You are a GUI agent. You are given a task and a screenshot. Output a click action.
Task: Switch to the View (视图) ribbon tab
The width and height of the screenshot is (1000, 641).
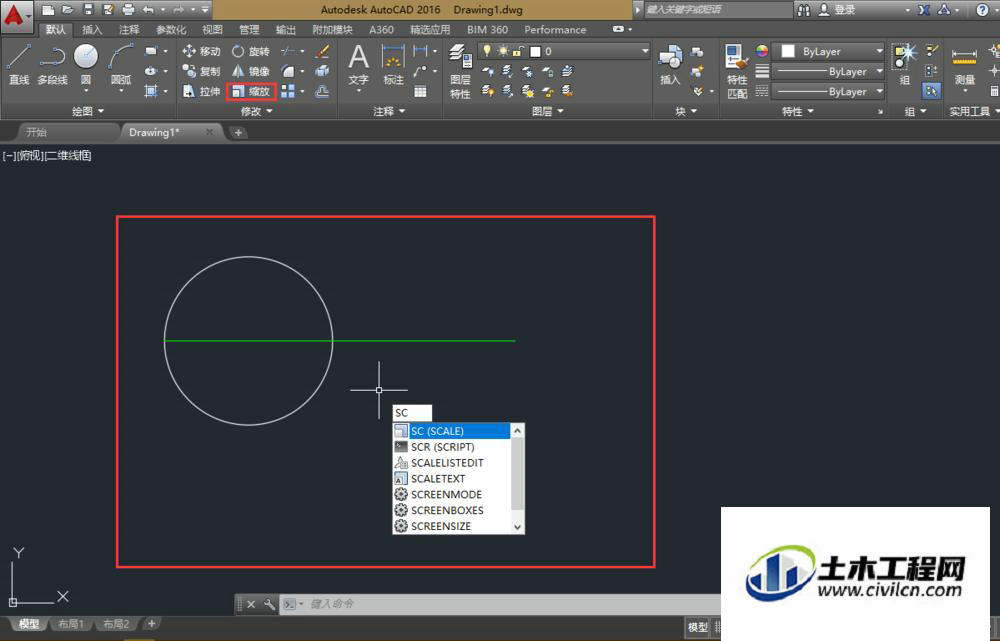[x=212, y=29]
